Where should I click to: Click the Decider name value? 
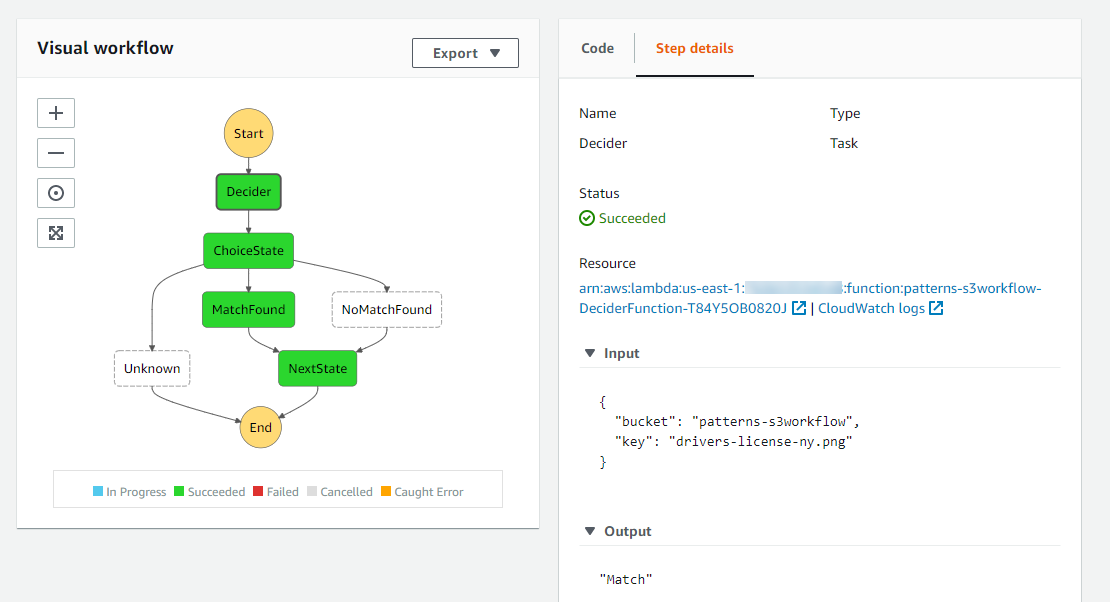click(x=603, y=143)
